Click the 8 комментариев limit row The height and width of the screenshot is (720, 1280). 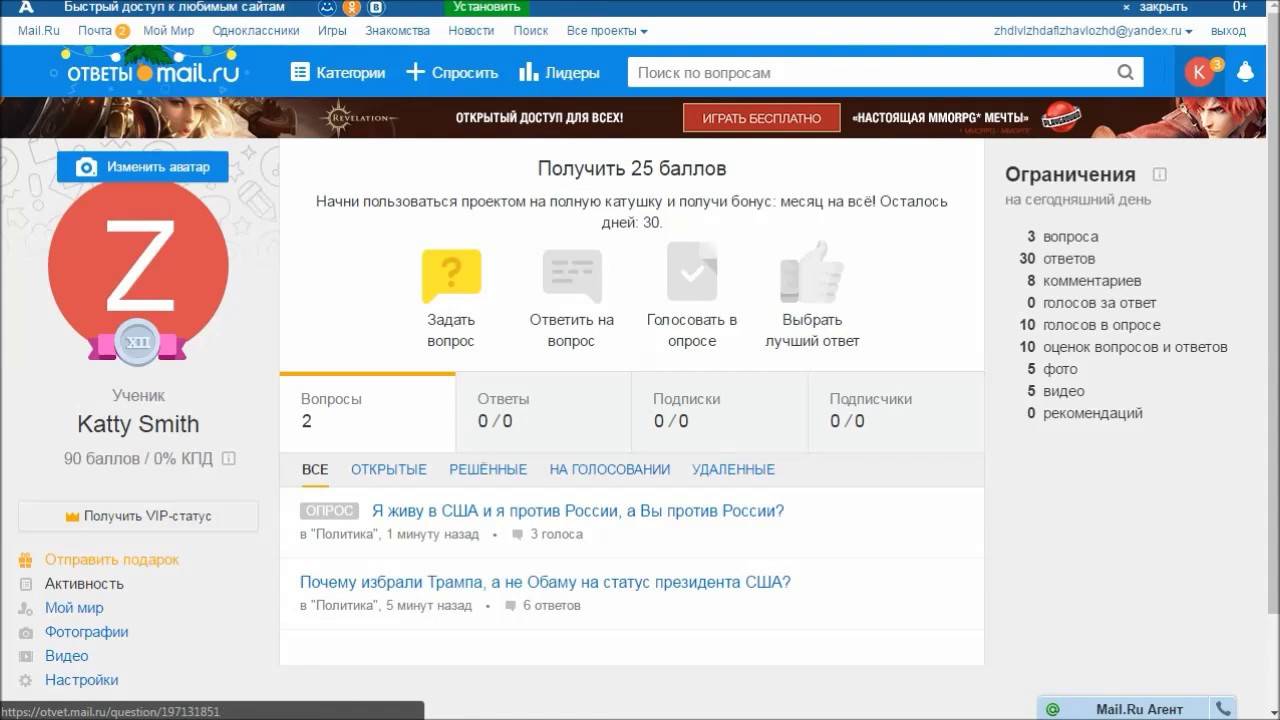1083,281
